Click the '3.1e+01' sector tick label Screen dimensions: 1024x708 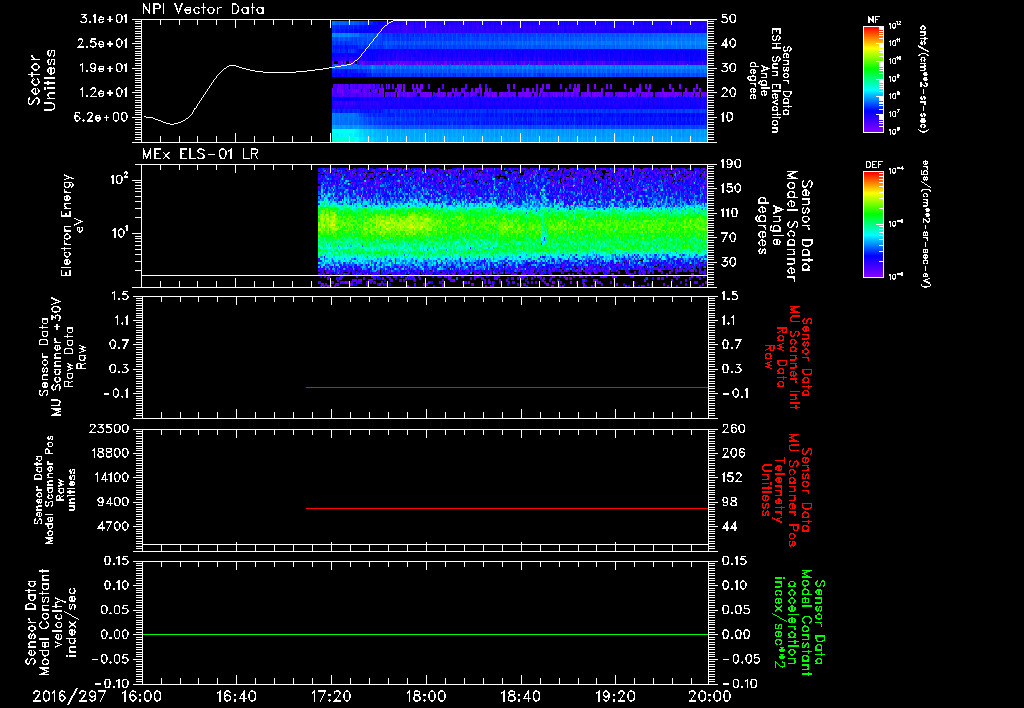pos(104,19)
